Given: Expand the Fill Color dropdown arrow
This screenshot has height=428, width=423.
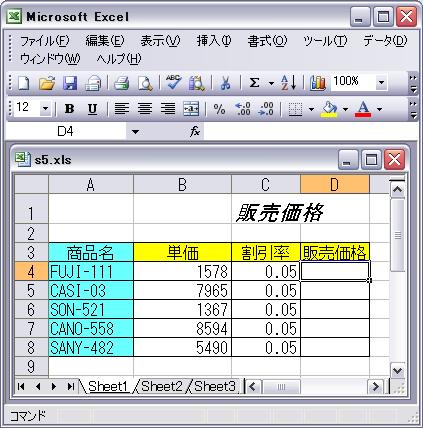Looking at the screenshot, I should pos(345,109).
